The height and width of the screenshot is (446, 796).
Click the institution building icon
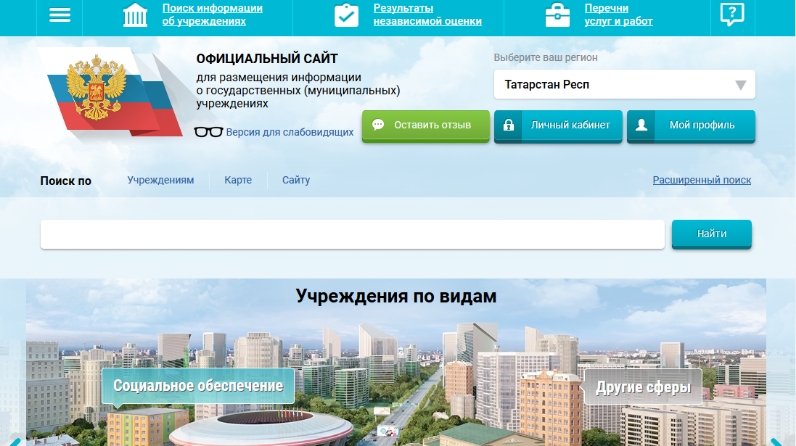click(x=135, y=15)
